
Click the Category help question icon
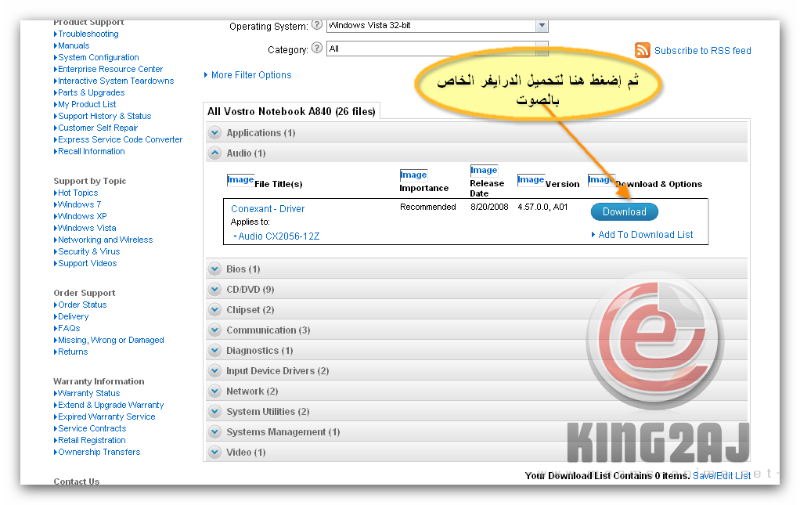tap(317, 48)
